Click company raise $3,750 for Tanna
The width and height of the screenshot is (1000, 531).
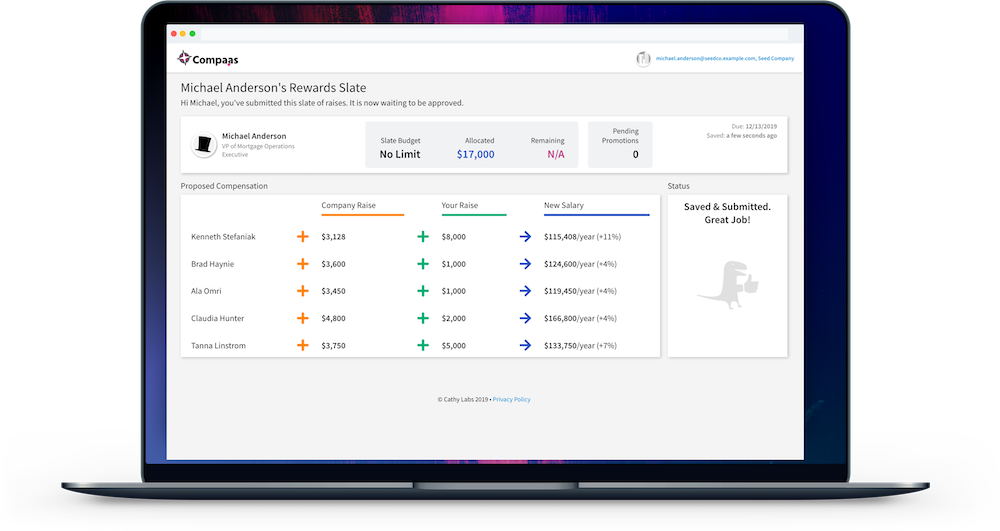pyautogui.click(x=334, y=346)
